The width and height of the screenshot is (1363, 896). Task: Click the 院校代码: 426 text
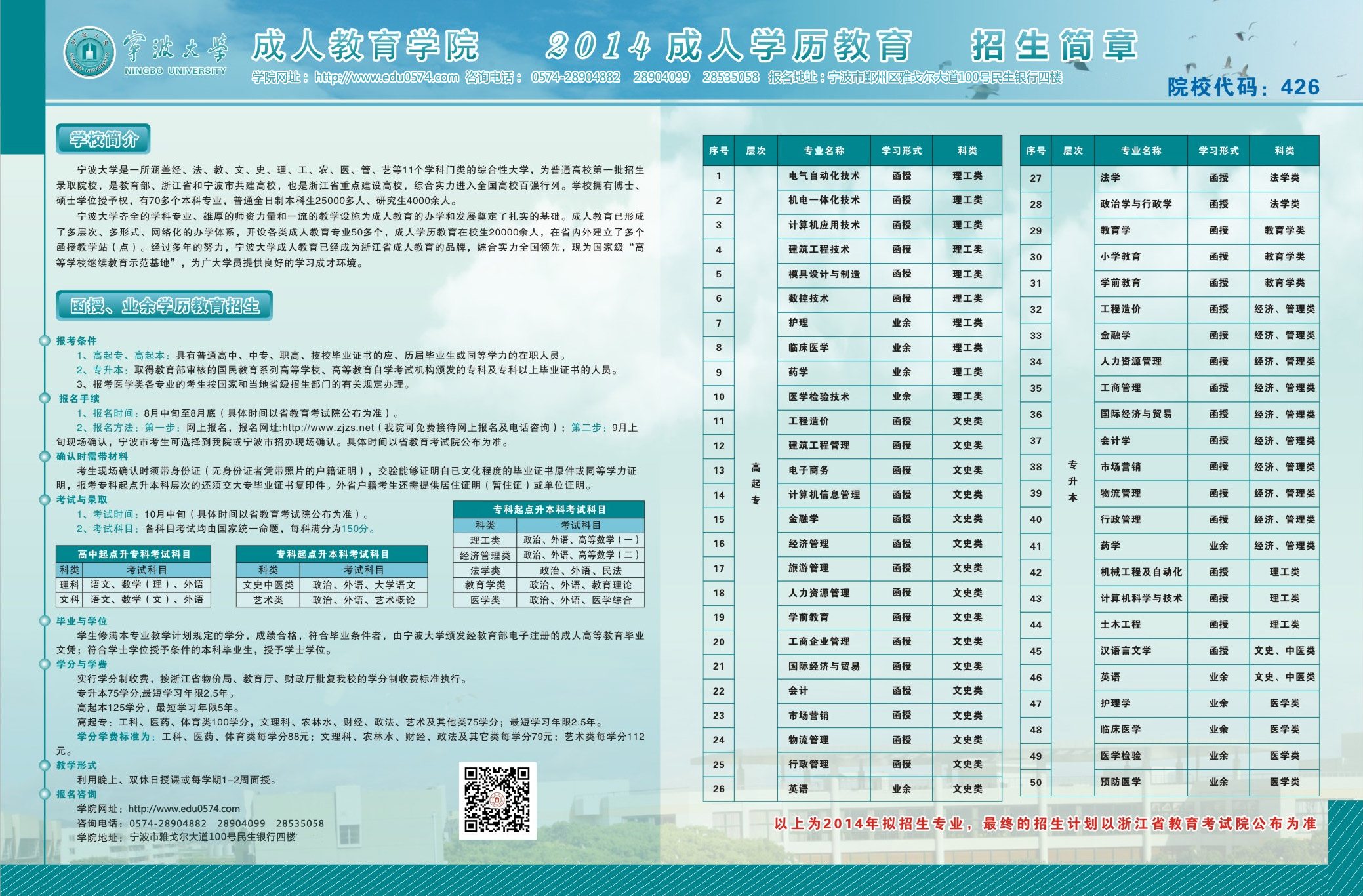(x=1243, y=87)
